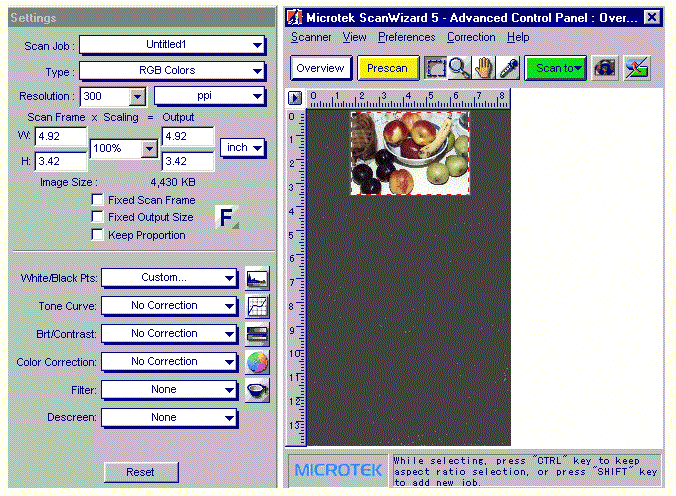676x496 pixels.
Task: Open the Tone Curve dropdown
Action: tap(169, 306)
